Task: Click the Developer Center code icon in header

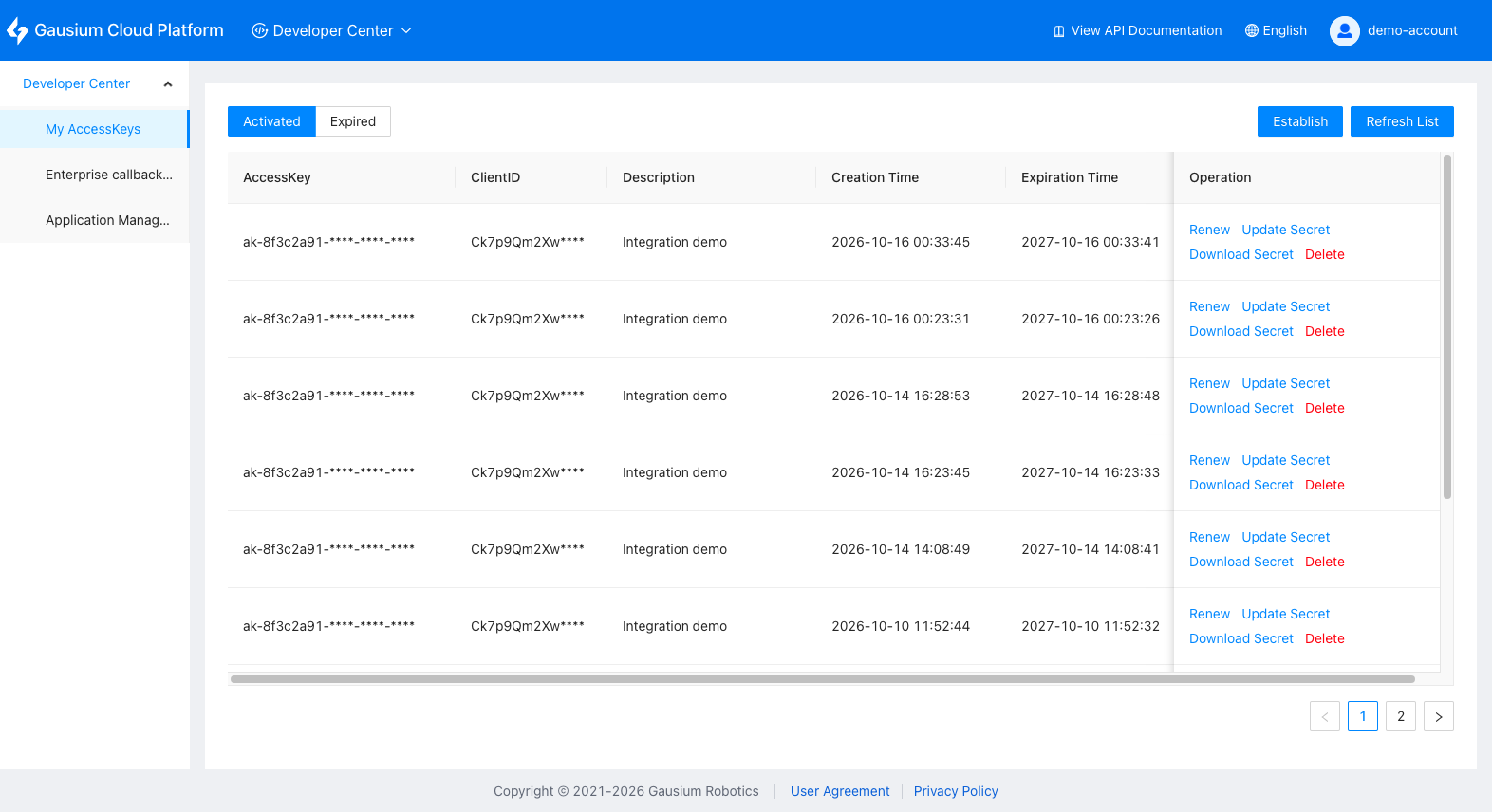Action: coord(259,30)
